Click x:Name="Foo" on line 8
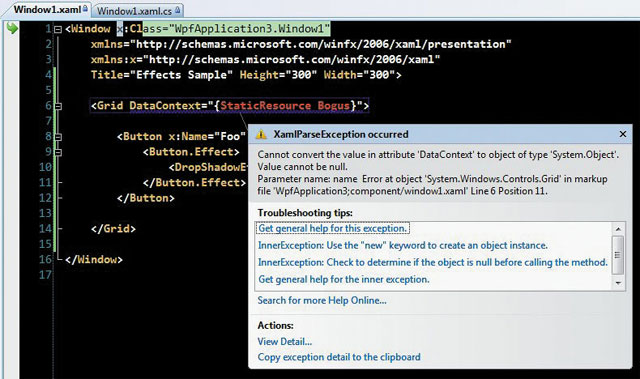This screenshot has height=379, width=640. pyautogui.click(x=207, y=136)
